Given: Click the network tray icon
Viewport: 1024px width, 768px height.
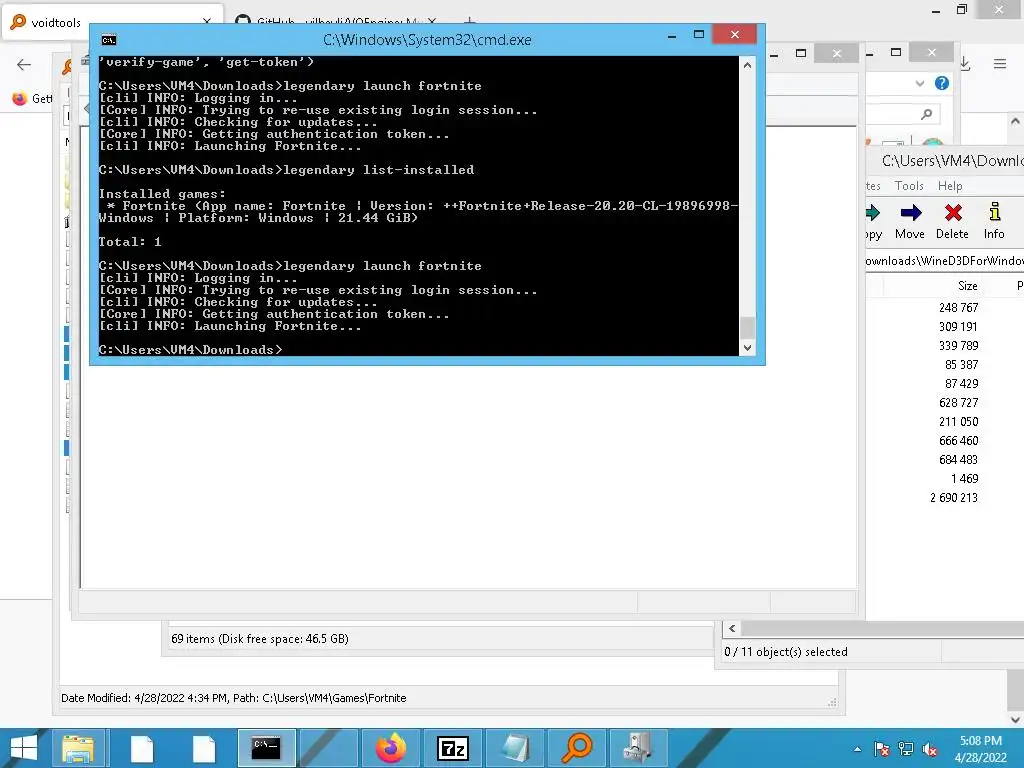Looking at the screenshot, I should tap(906, 749).
